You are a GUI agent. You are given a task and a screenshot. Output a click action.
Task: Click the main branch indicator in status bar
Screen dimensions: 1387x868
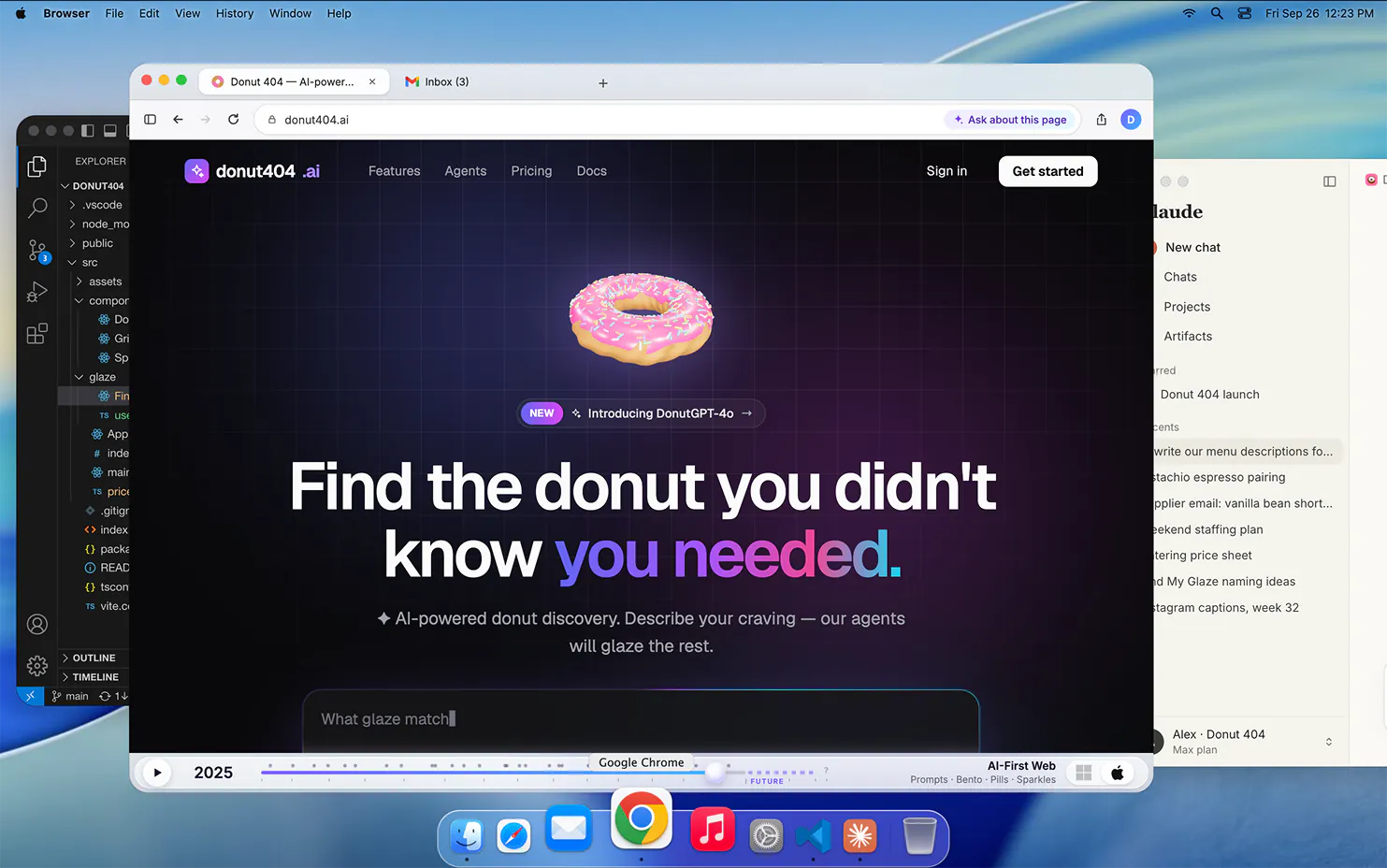coord(70,696)
